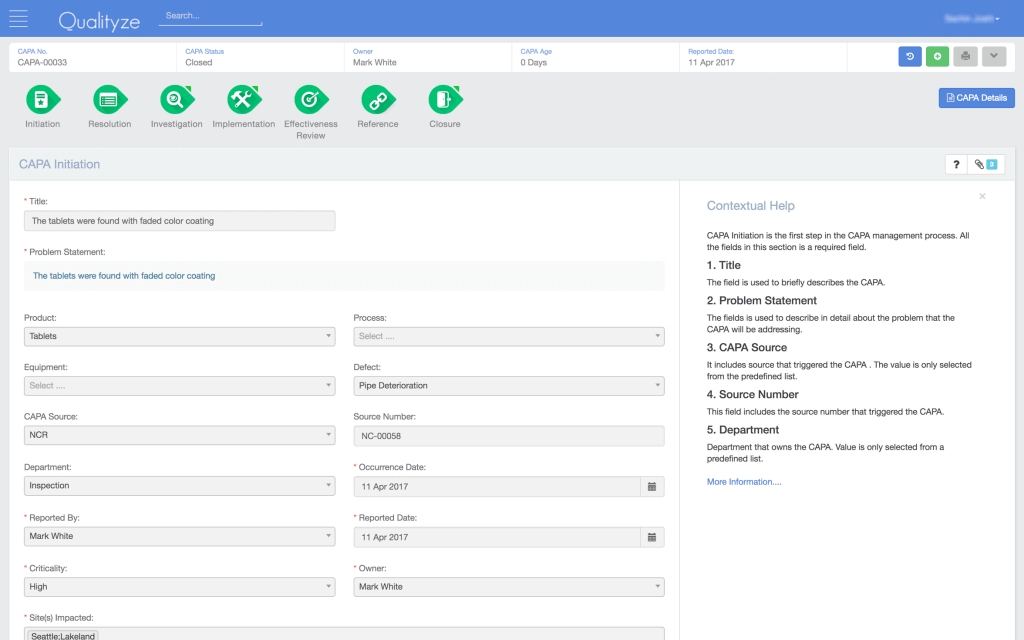Open the paperclip attachments icon
Image resolution: width=1024 pixels, height=640 pixels.
[981, 164]
